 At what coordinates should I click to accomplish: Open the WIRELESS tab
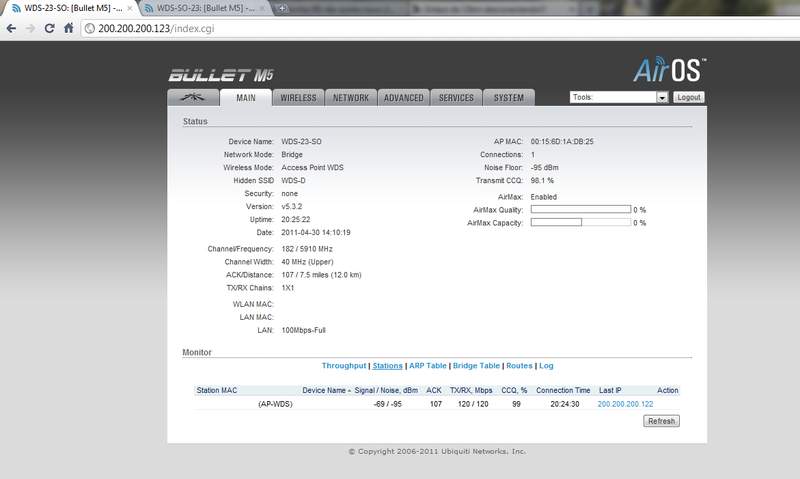tap(298, 97)
